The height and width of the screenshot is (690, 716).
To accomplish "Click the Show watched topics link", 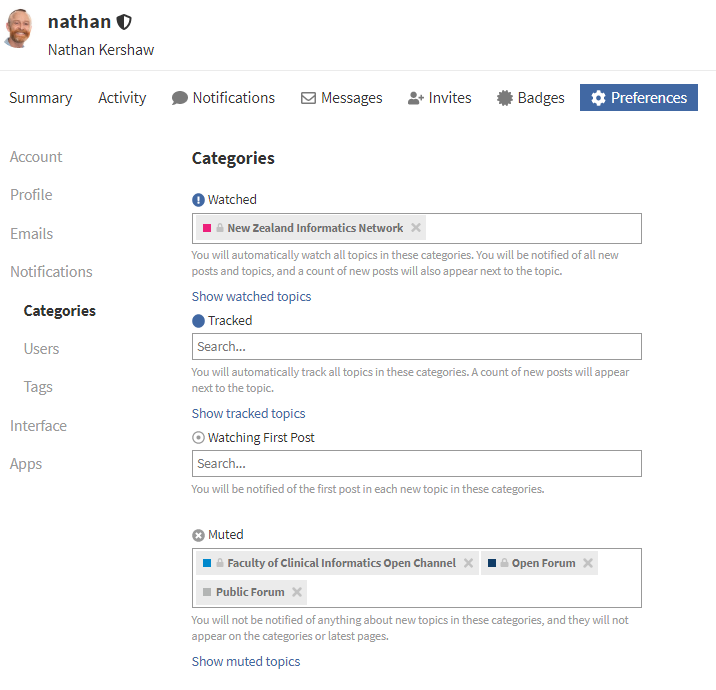I will (251, 297).
